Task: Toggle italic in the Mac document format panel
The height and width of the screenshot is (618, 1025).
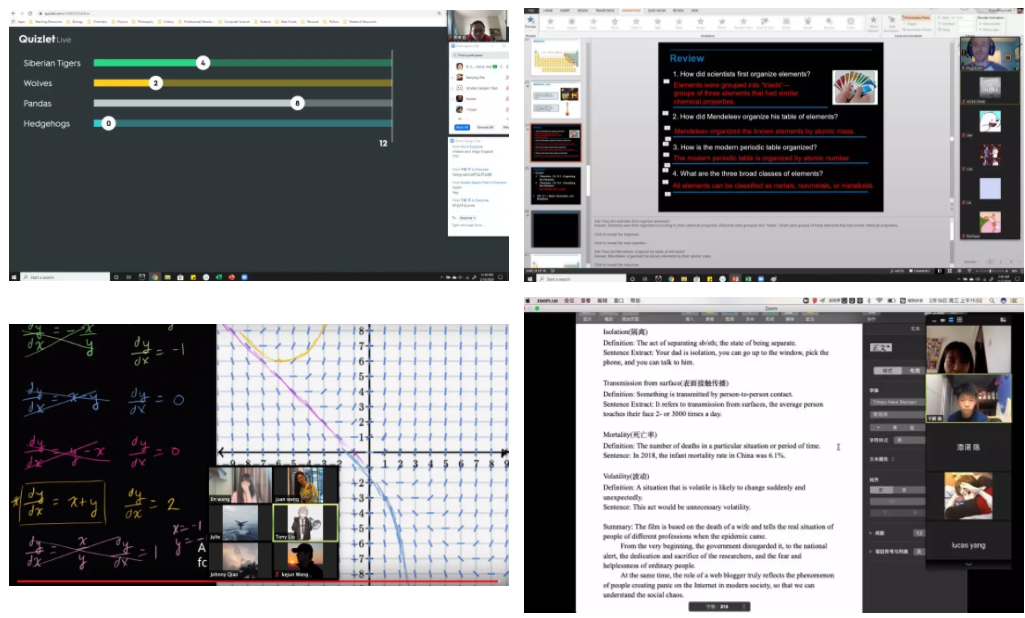Action: [896, 428]
